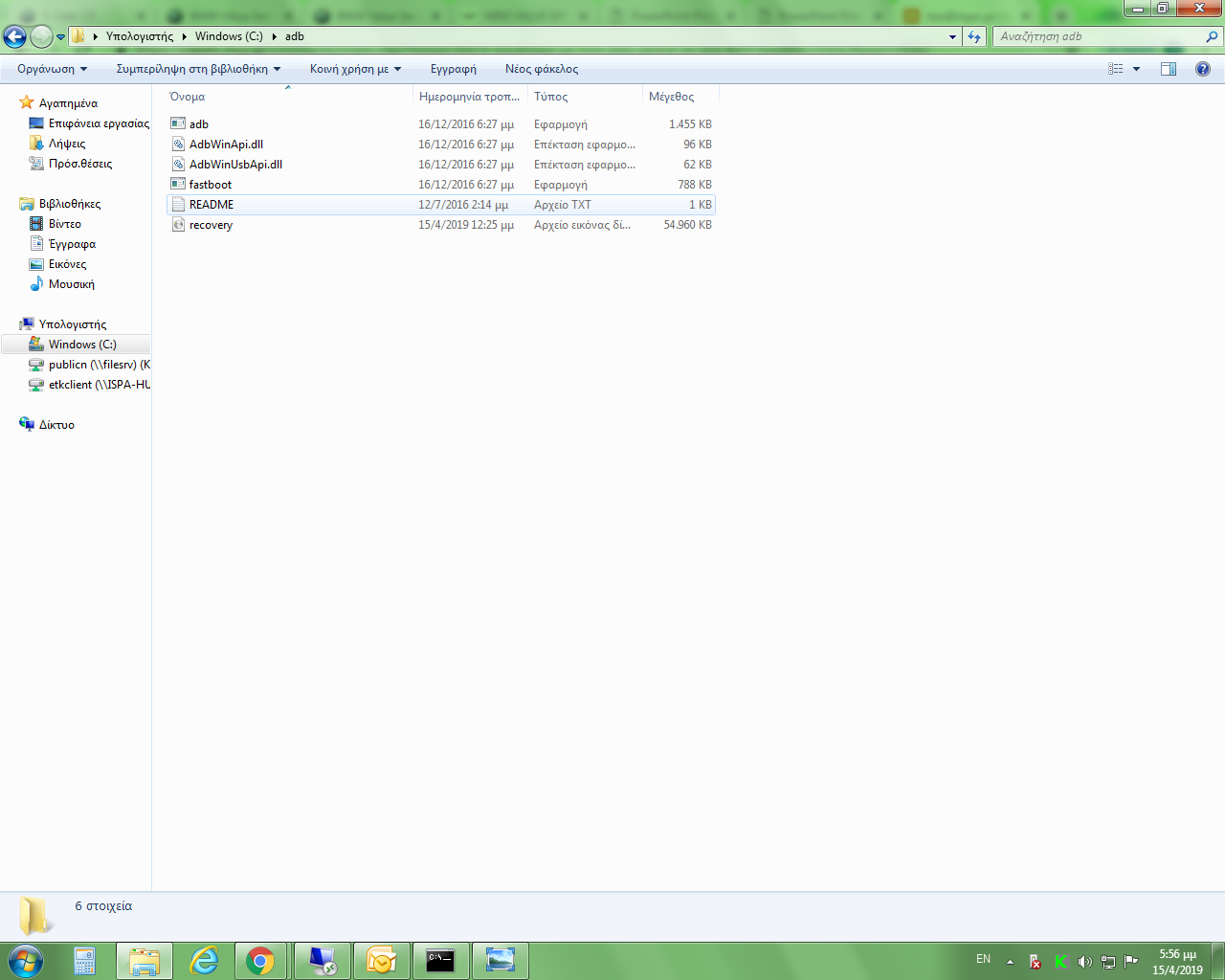Click 'adb' breadcrumb in the address bar

(295, 36)
